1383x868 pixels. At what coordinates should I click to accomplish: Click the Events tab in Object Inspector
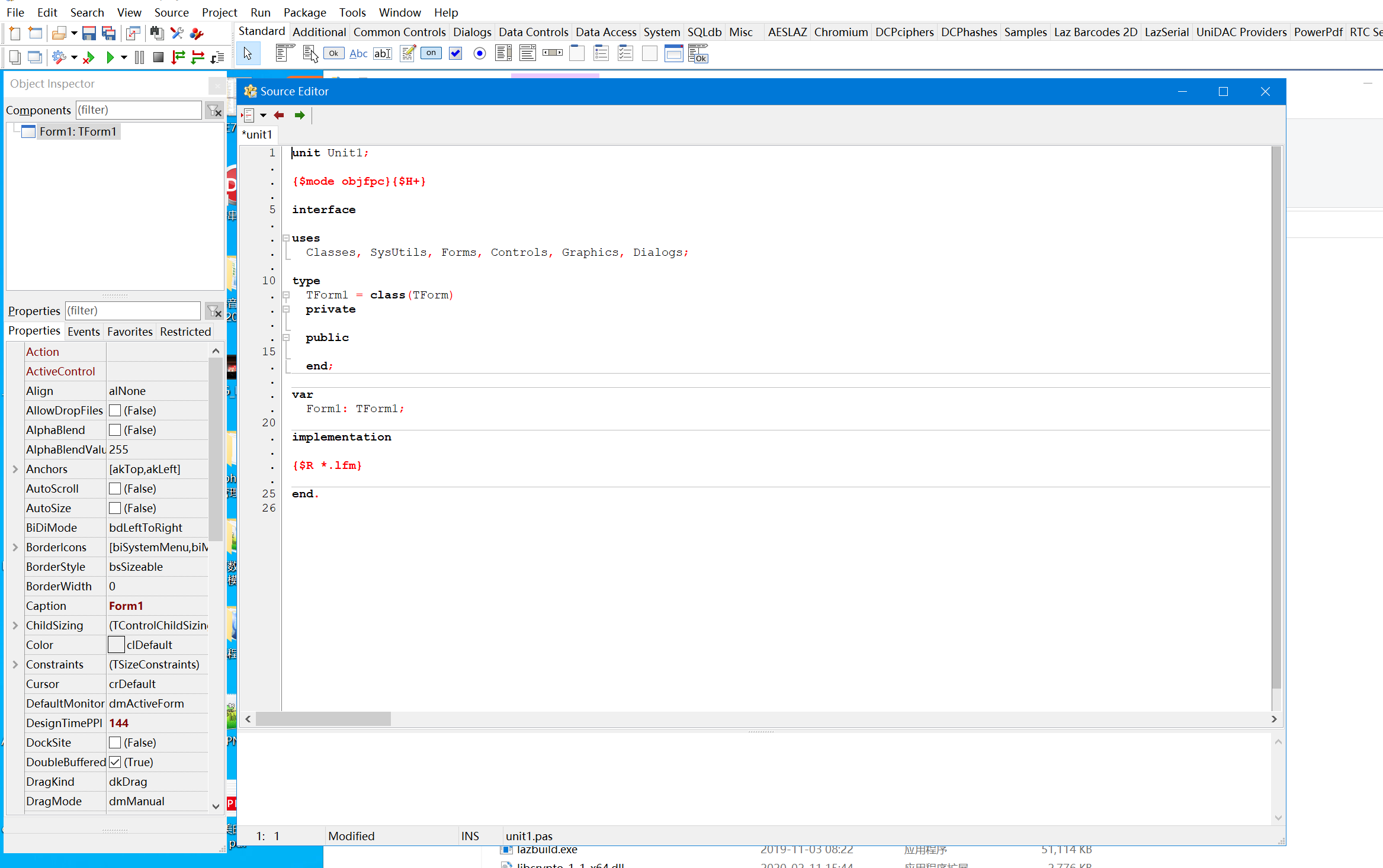(x=82, y=331)
